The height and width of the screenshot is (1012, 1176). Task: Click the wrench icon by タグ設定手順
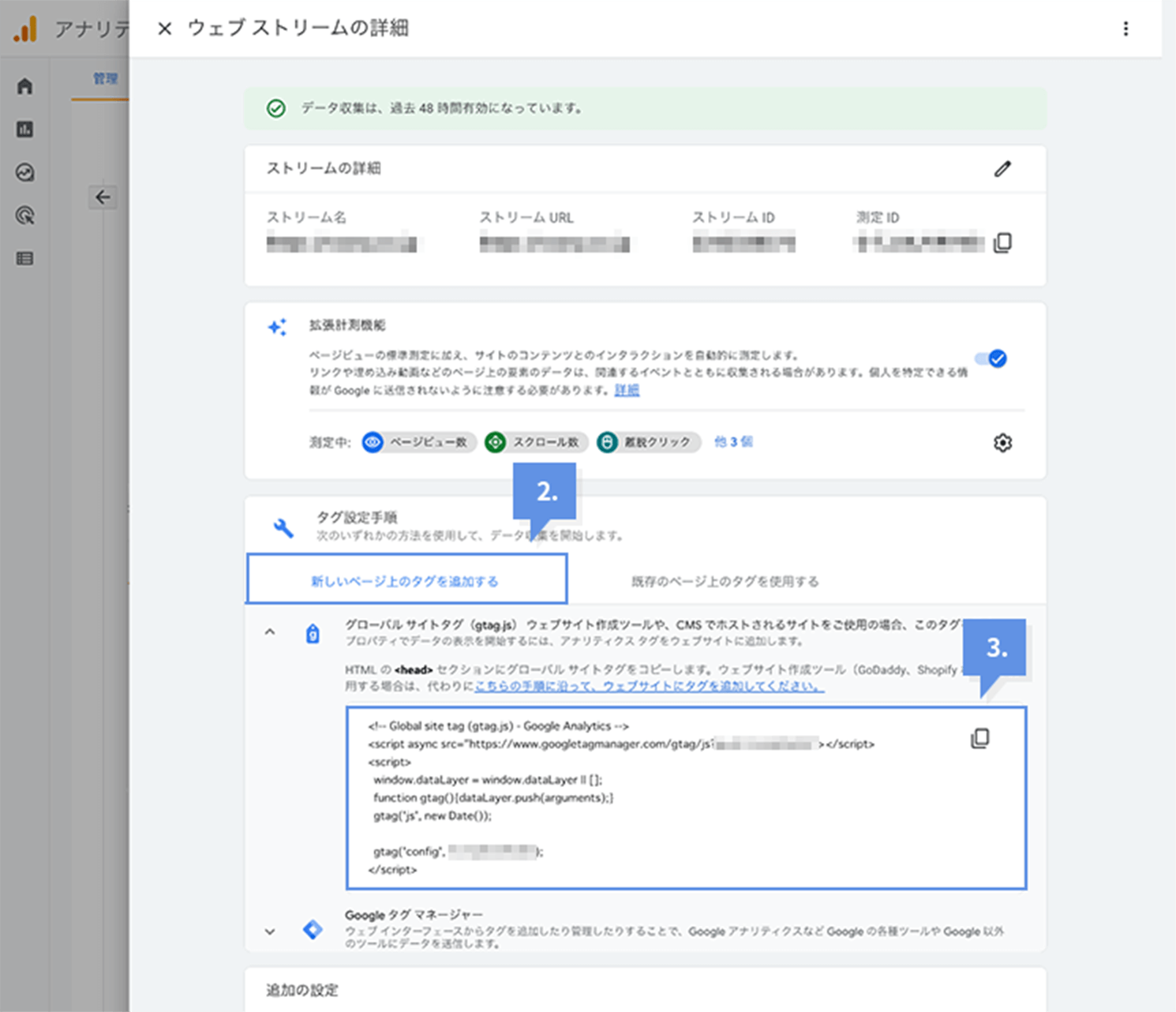point(283,527)
